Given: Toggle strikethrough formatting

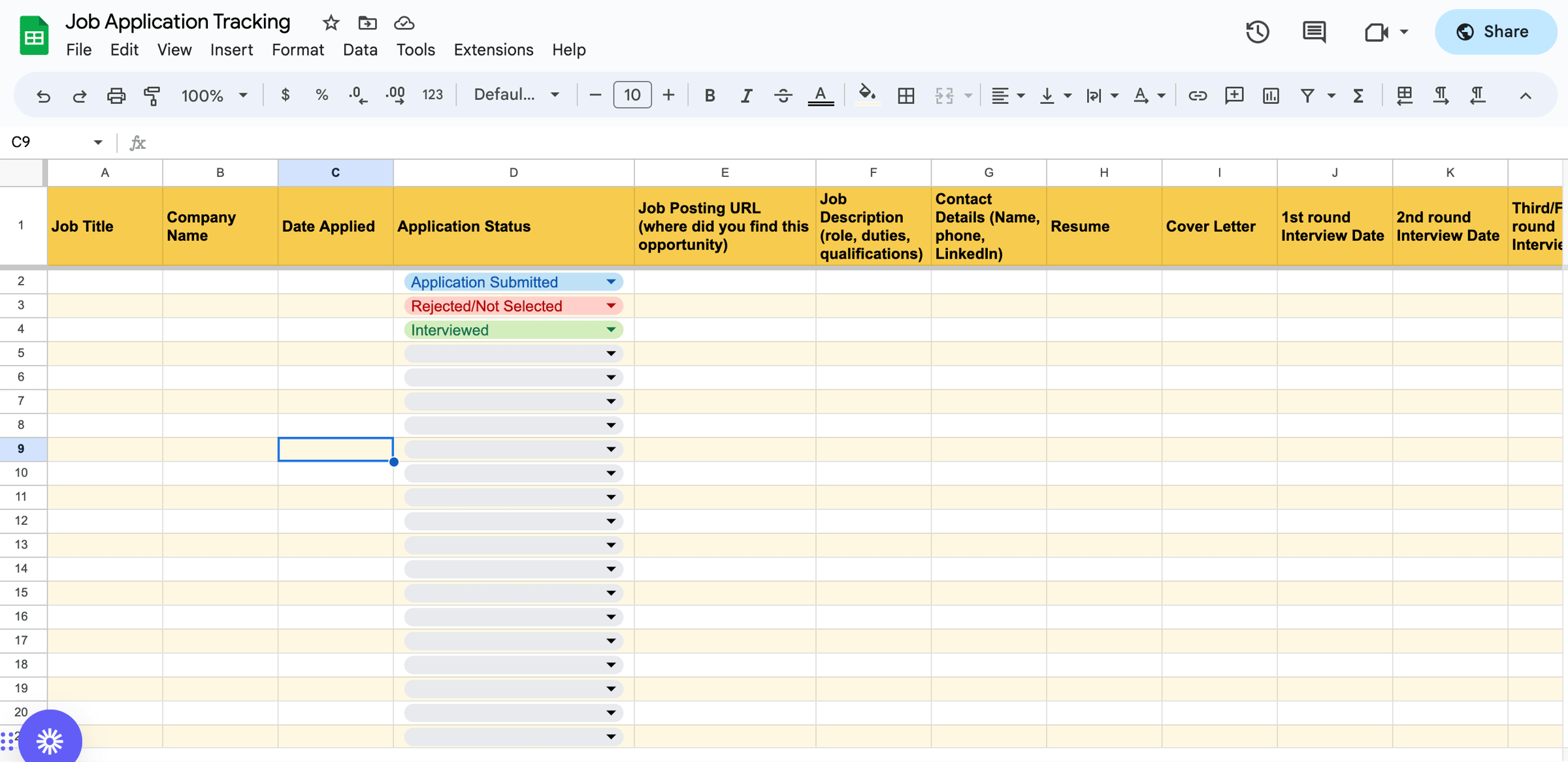Looking at the screenshot, I should 783,95.
